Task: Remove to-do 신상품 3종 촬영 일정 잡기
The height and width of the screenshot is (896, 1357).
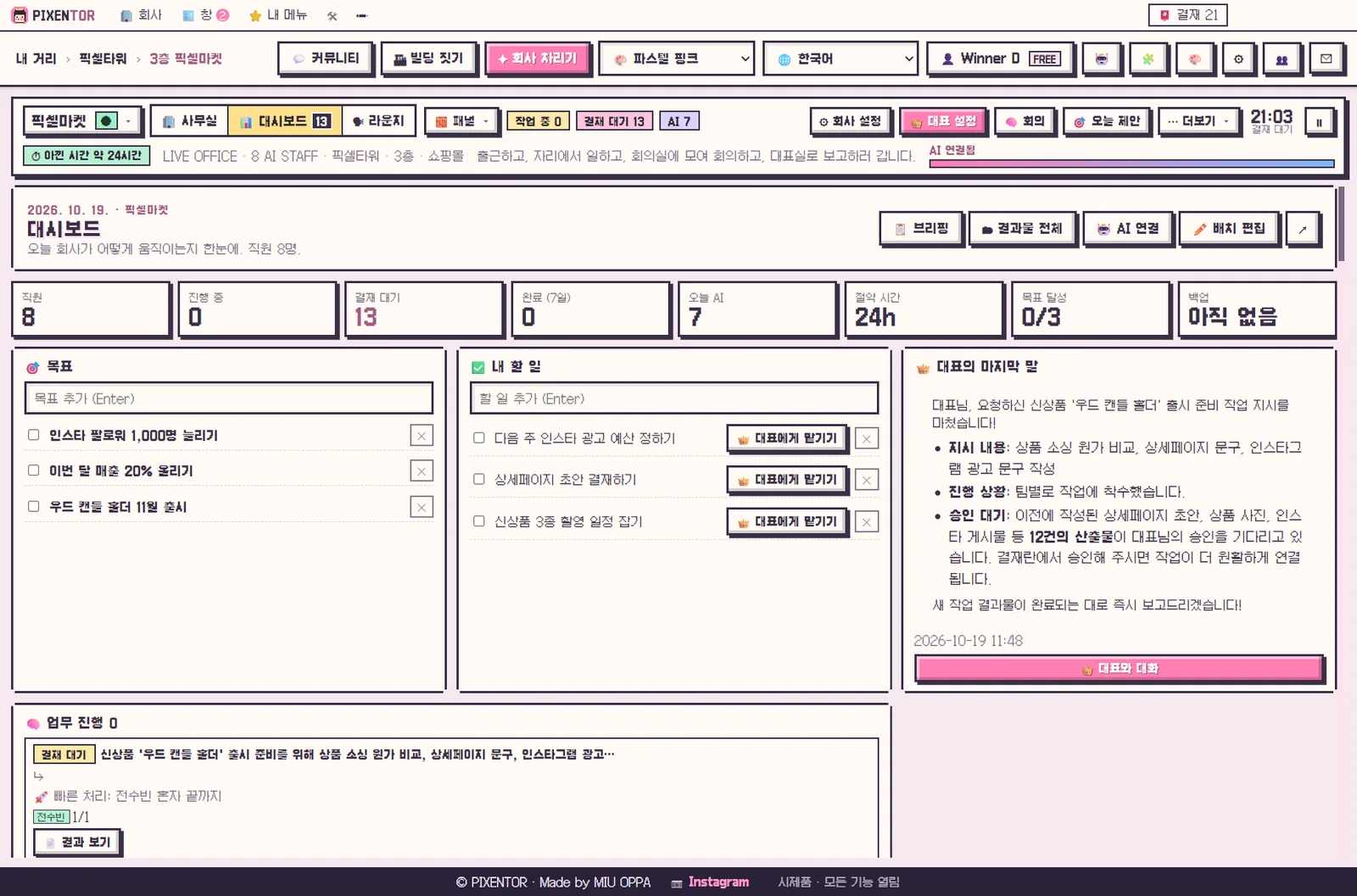Action: pyautogui.click(x=866, y=522)
